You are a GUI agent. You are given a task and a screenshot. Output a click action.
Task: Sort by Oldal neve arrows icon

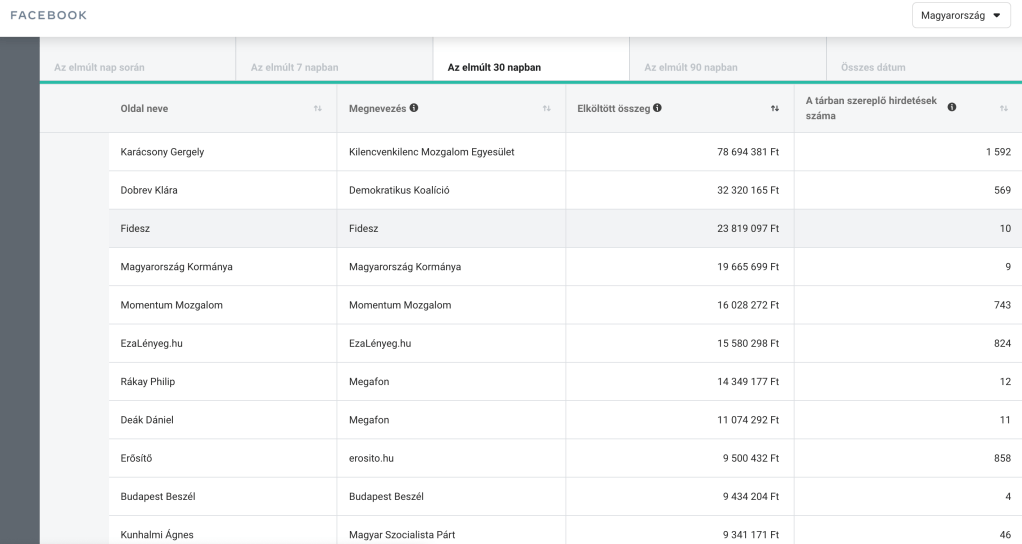coord(318,108)
